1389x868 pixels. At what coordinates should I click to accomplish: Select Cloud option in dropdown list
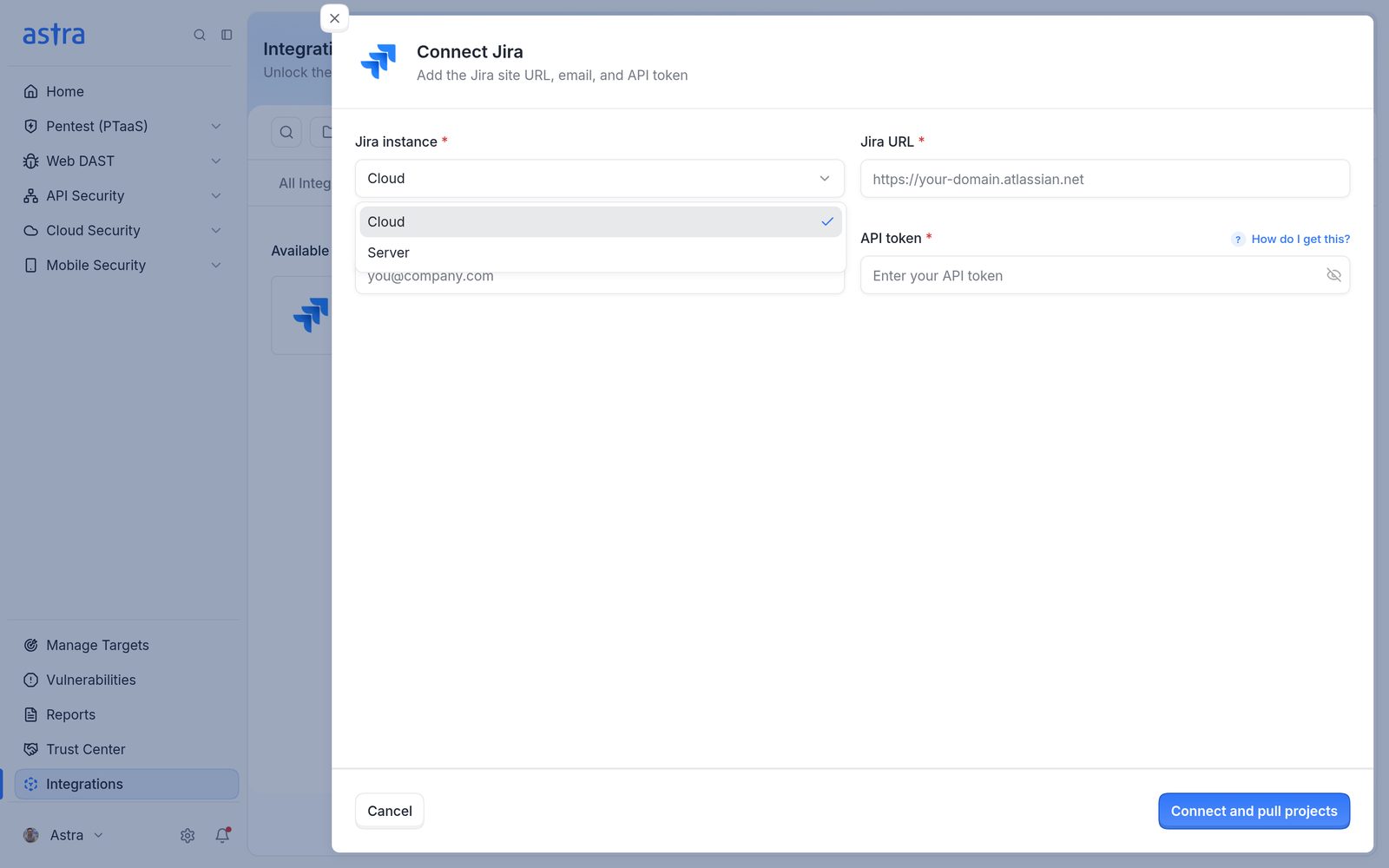601,221
